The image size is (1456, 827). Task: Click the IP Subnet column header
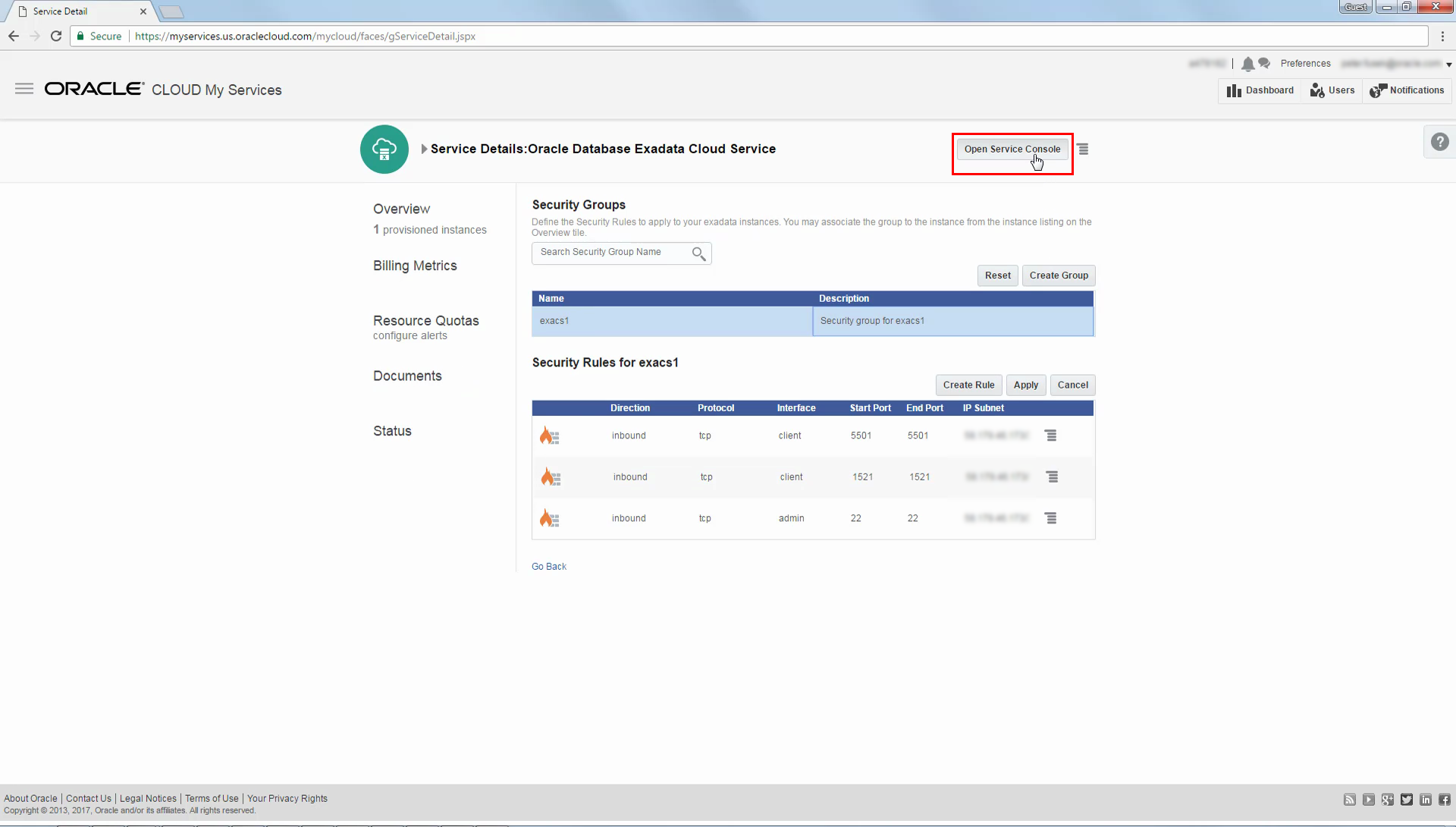tap(983, 408)
